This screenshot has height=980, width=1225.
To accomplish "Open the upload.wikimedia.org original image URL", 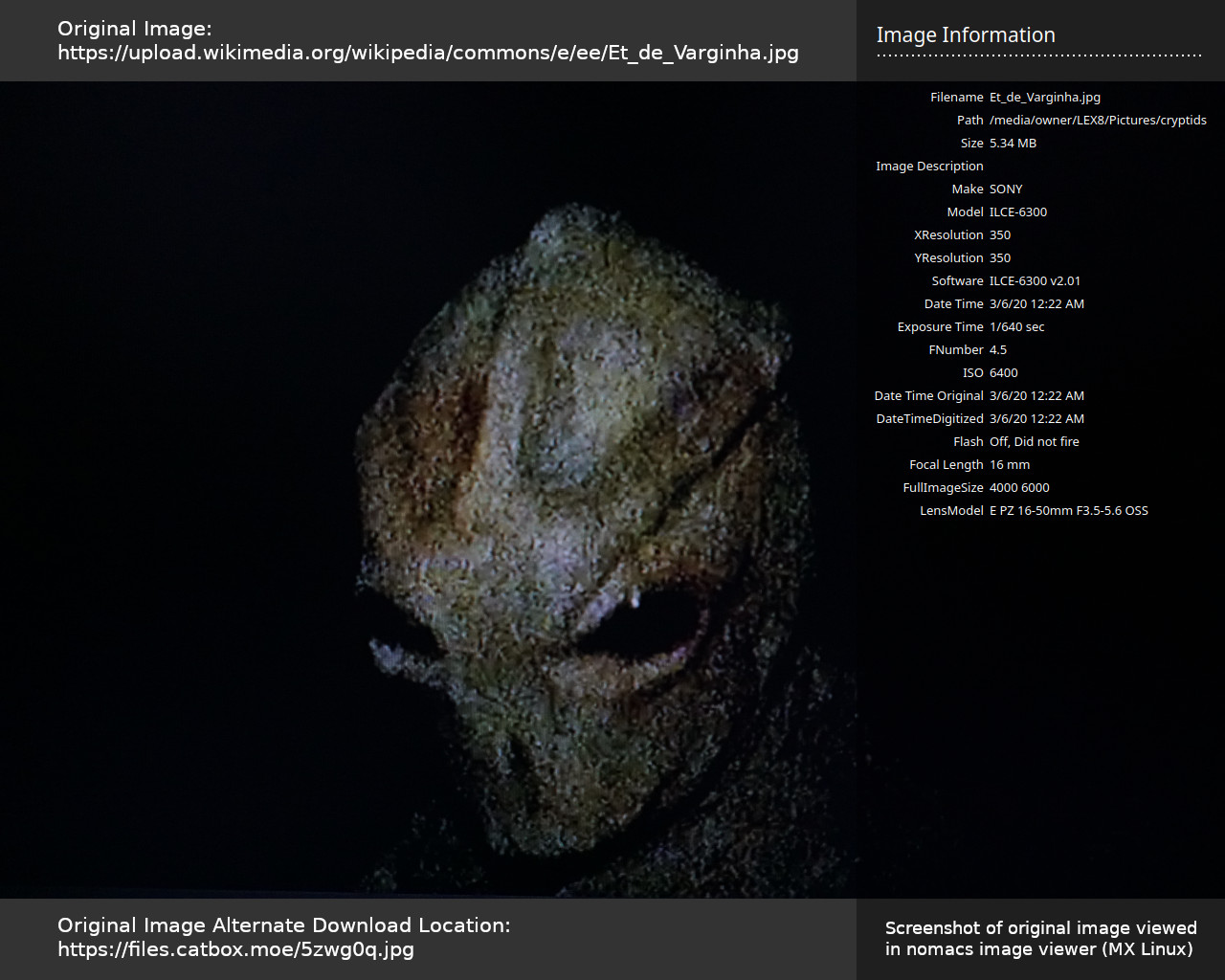I will (428, 53).
